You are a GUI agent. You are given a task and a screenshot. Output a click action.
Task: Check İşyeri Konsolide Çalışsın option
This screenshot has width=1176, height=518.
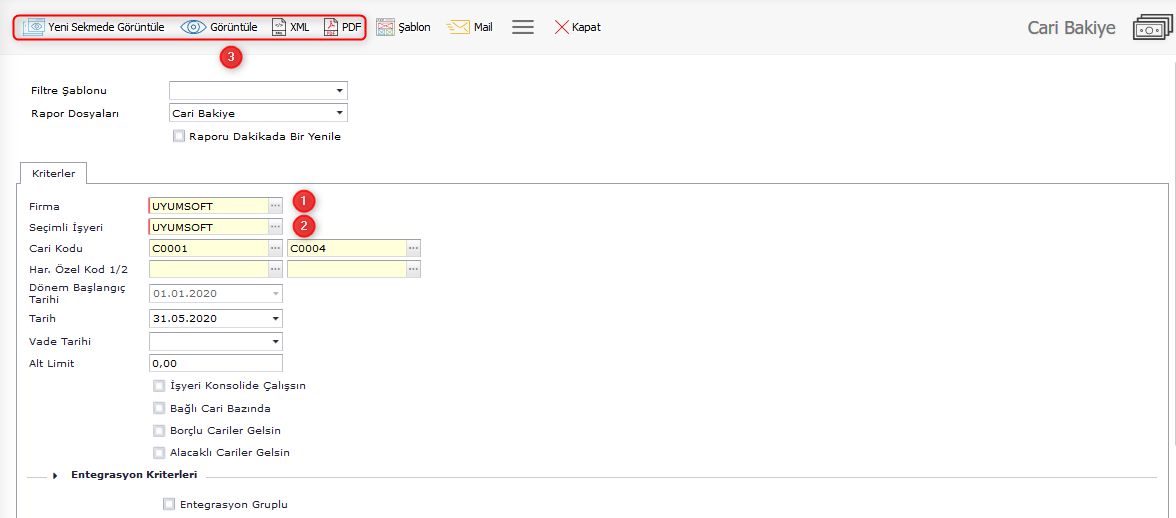(x=159, y=385)
